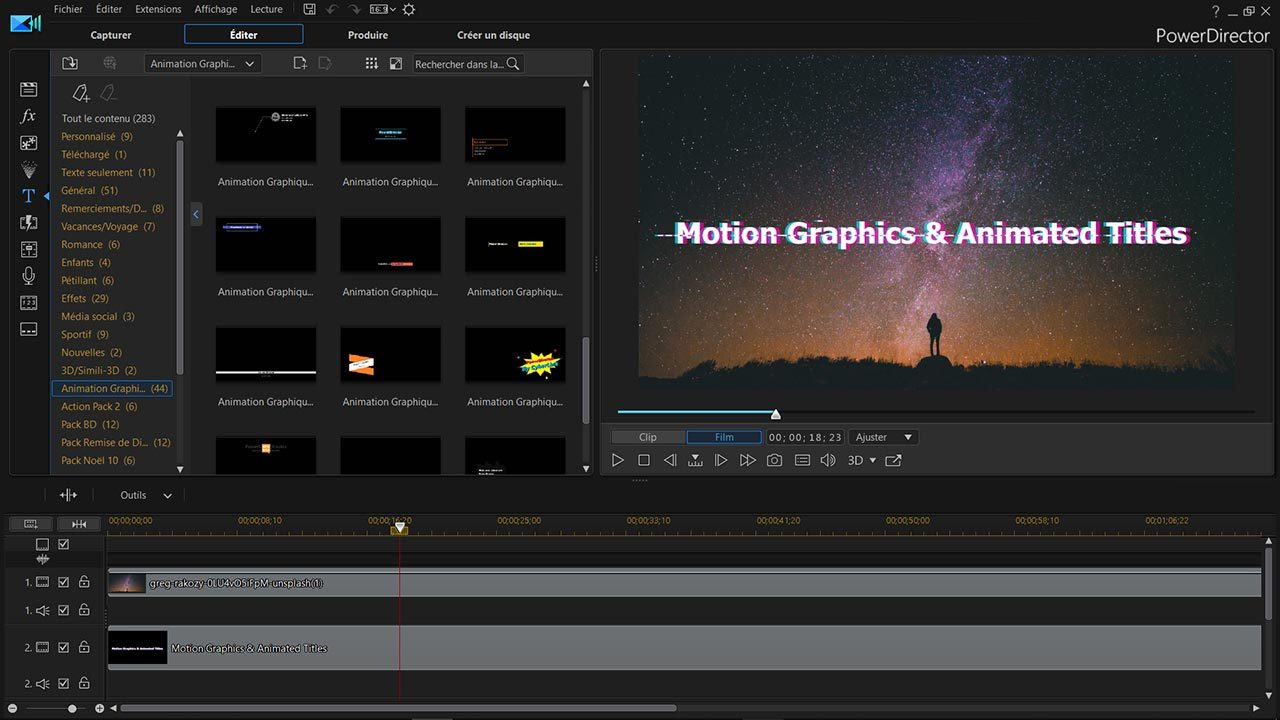Import title templates with the folder-arrow icon
The height and width of the screenshot is (720, 1280).
coord(70,63)
